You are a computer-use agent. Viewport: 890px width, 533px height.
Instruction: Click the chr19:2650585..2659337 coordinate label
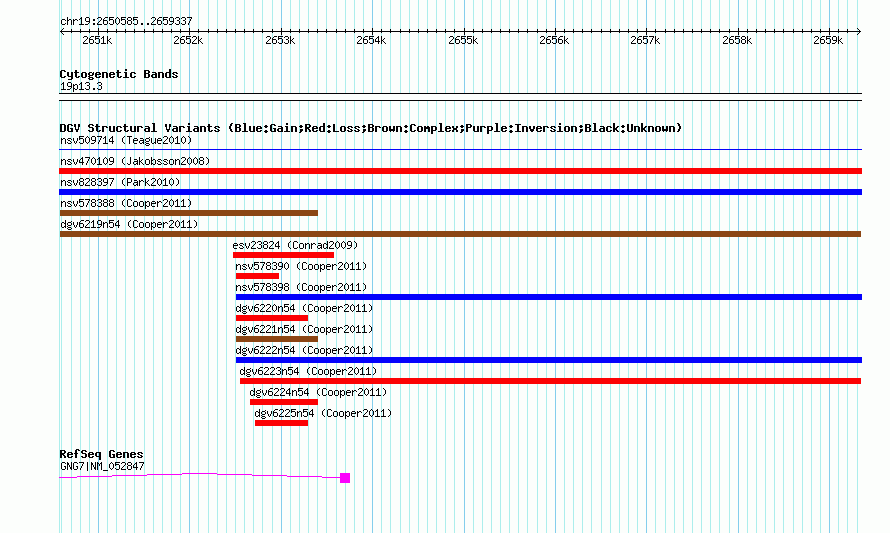[x=126, y=22]
